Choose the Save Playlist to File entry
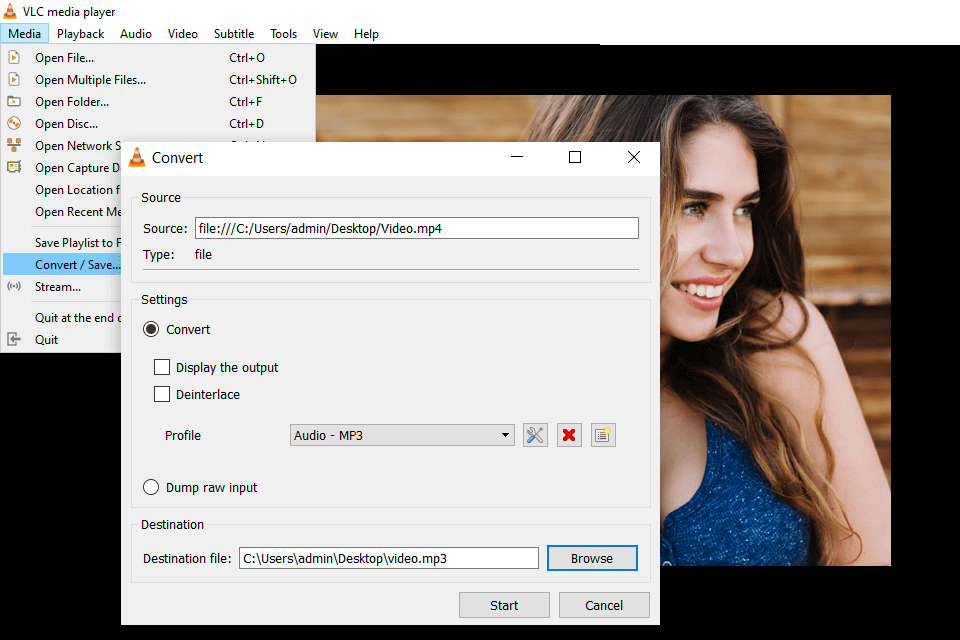 (62, 243)
